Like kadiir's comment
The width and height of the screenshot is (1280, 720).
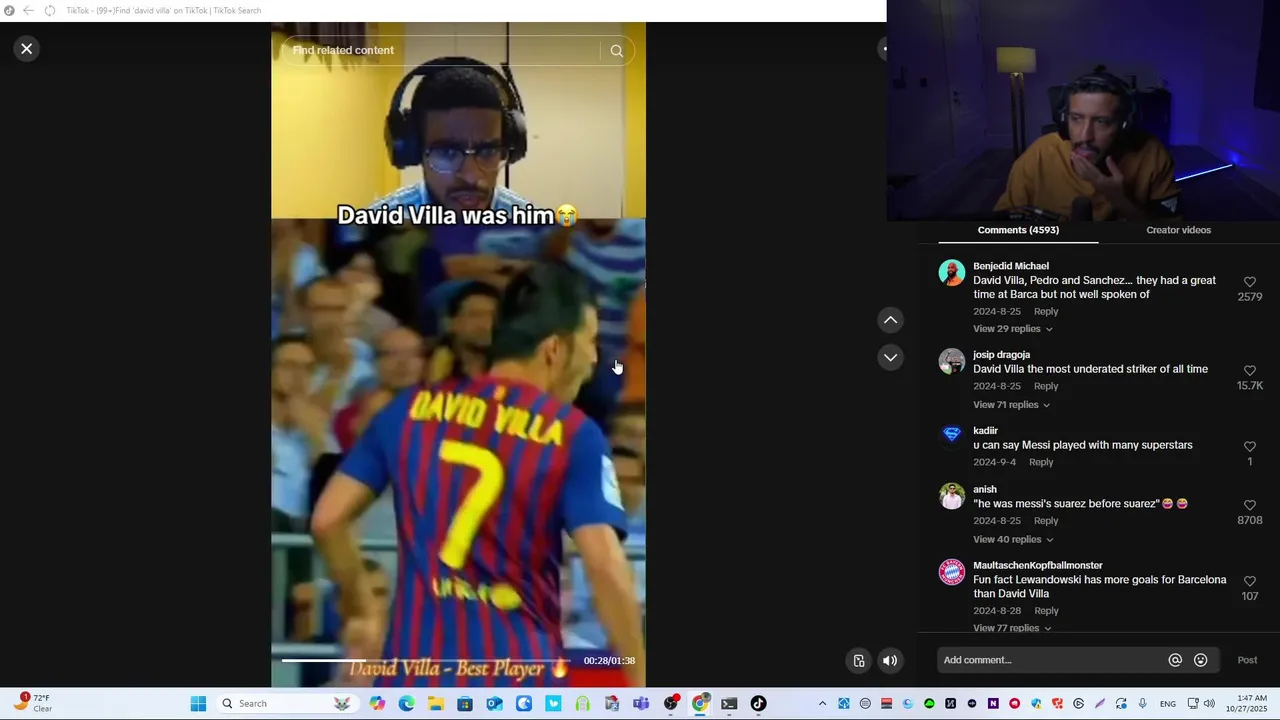coord(1249,446)
